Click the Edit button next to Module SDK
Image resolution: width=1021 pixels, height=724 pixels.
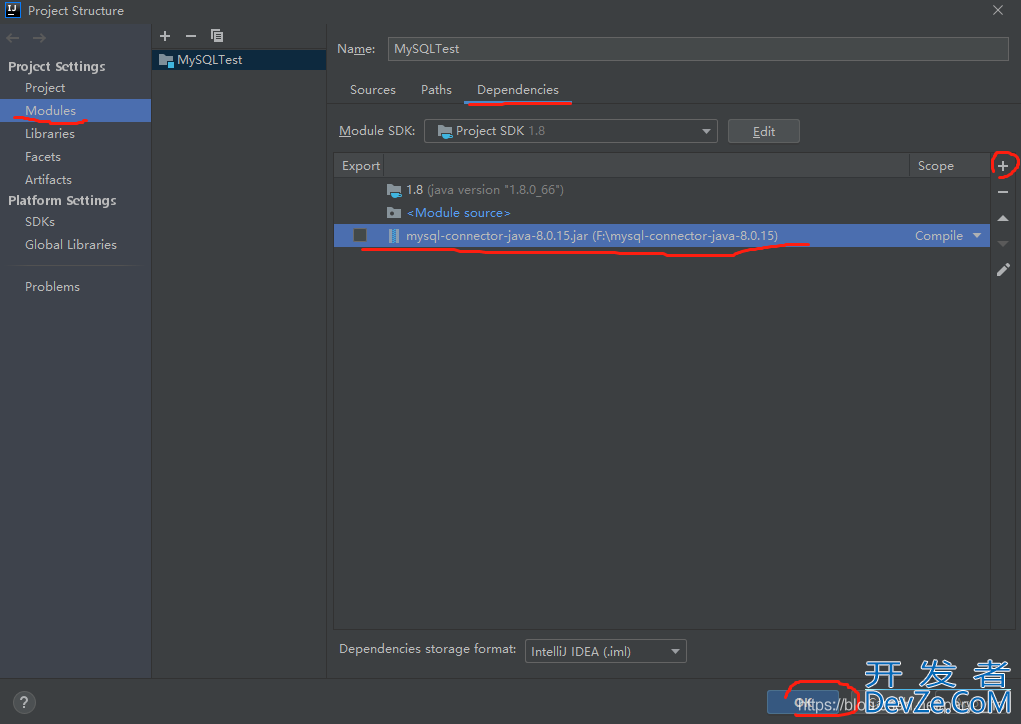[764, 132]
